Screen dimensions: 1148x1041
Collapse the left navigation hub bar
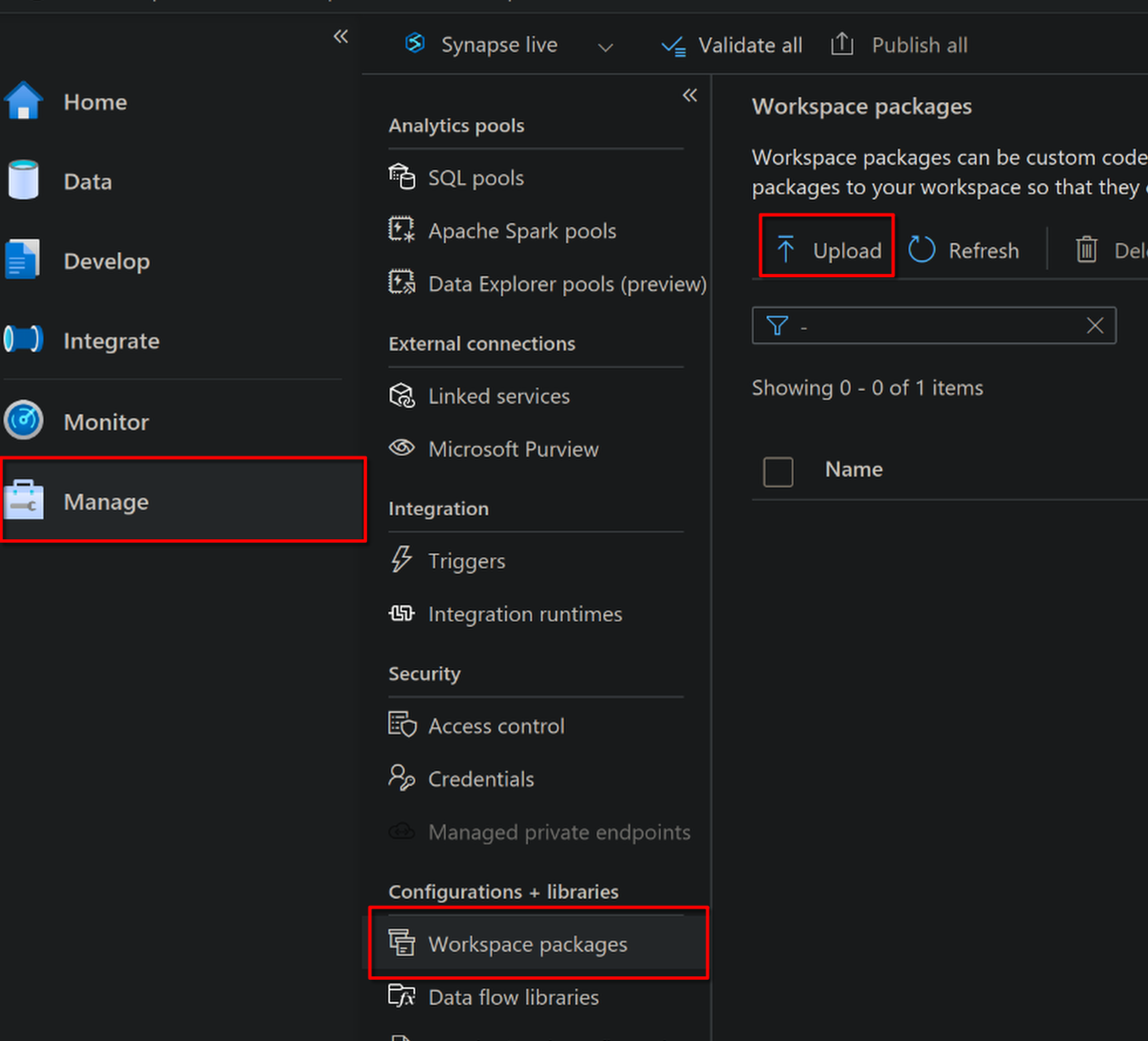pyautogui.click(x=340, y=37)
